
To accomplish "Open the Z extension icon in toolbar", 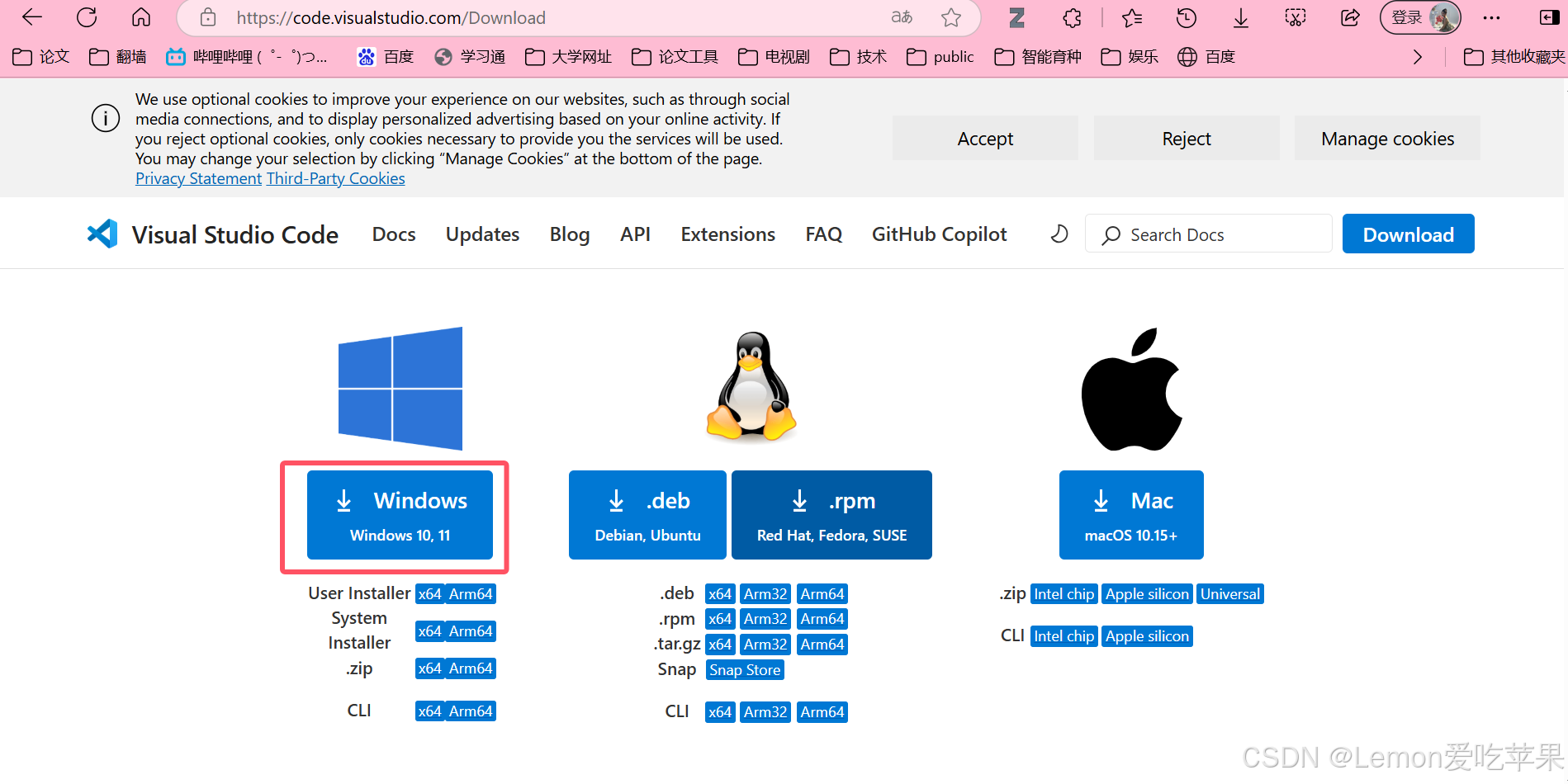I will [1017, 17].
